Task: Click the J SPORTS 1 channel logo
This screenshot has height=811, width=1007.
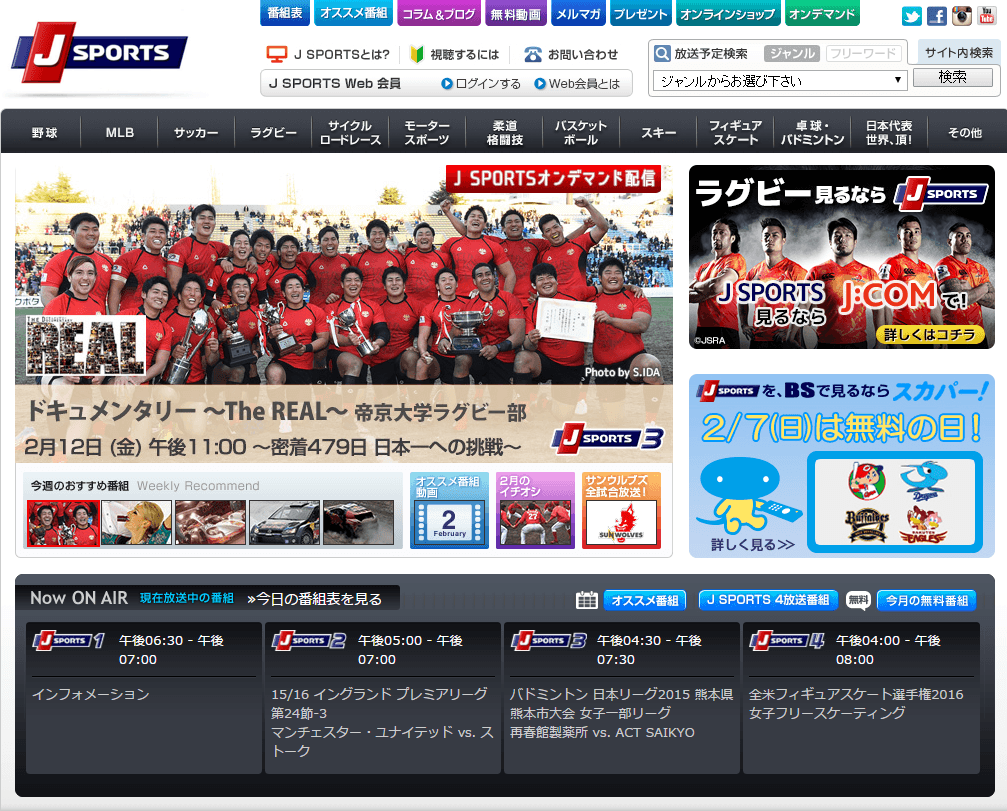Action: point(69,640)
